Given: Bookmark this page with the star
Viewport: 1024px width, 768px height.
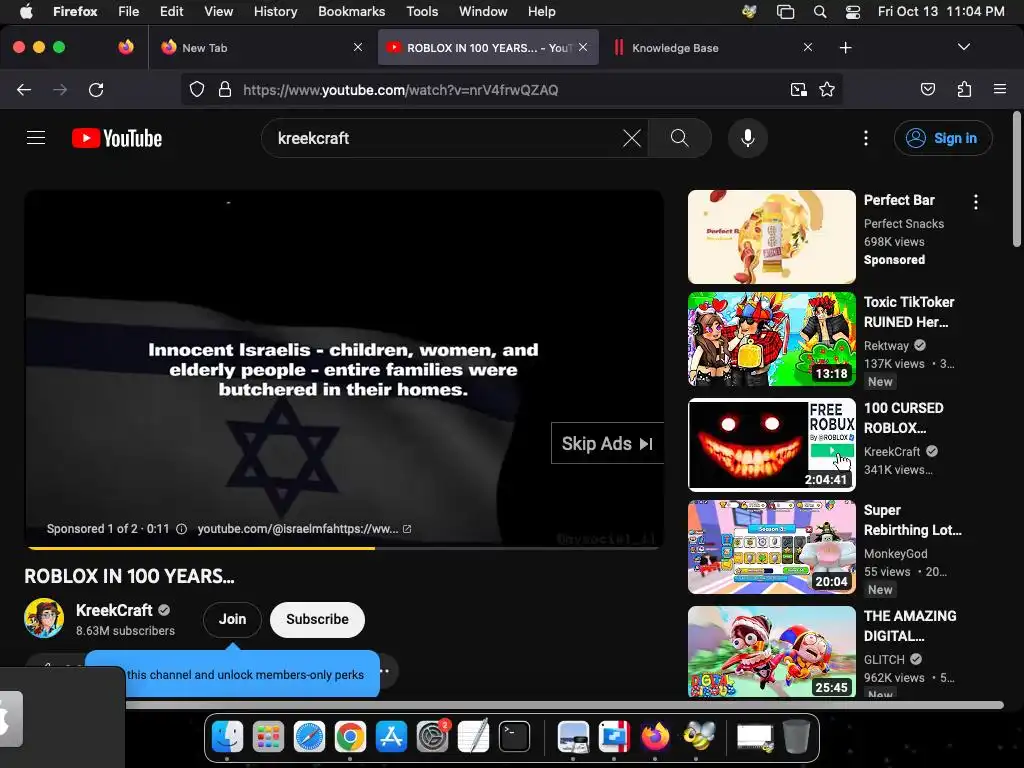Looking at the screenshot, I should (x=827, y=89).
